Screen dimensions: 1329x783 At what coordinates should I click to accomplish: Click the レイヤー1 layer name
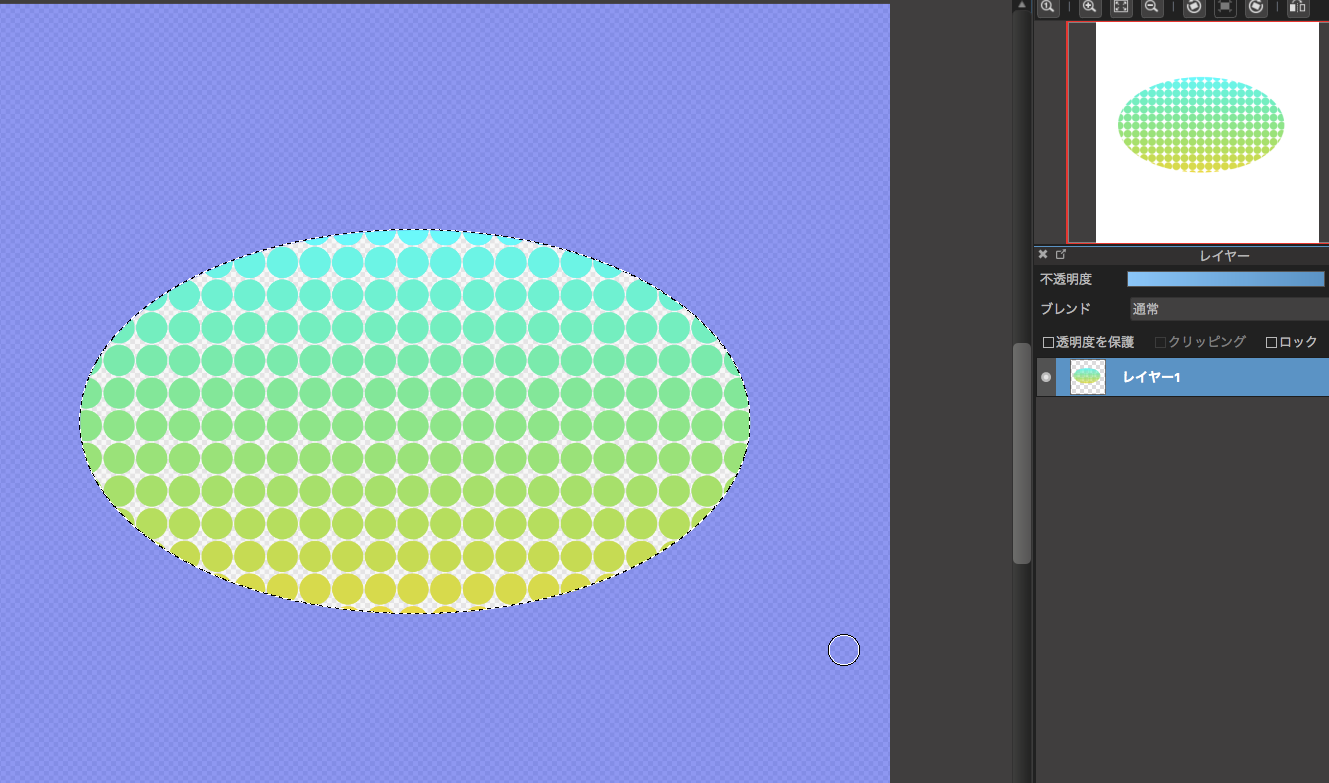click(1152, 377)
